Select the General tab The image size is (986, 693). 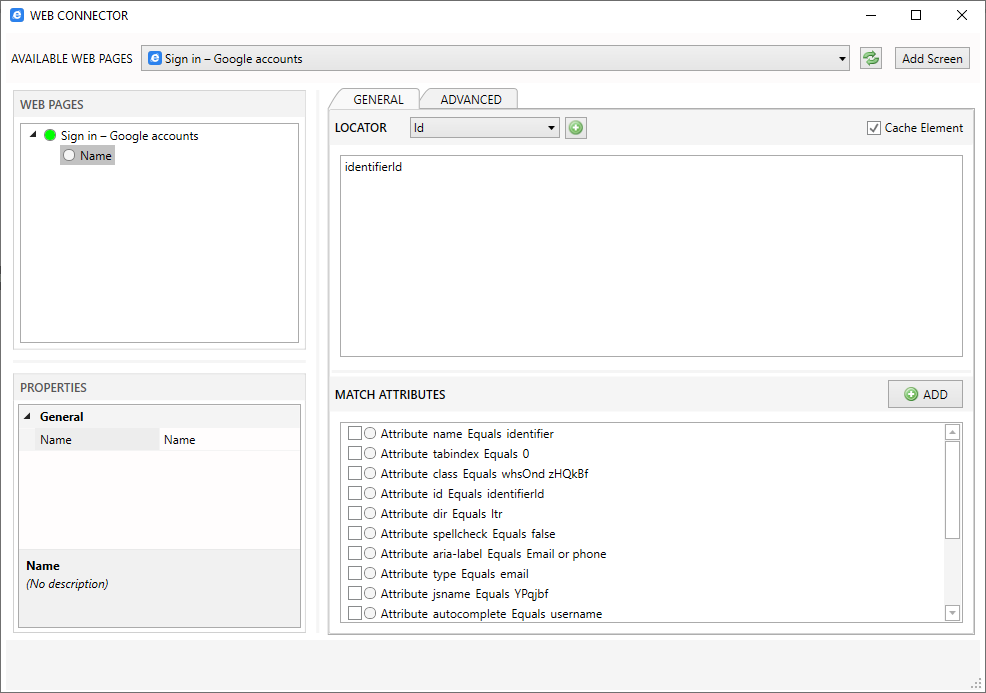[380, 99]
